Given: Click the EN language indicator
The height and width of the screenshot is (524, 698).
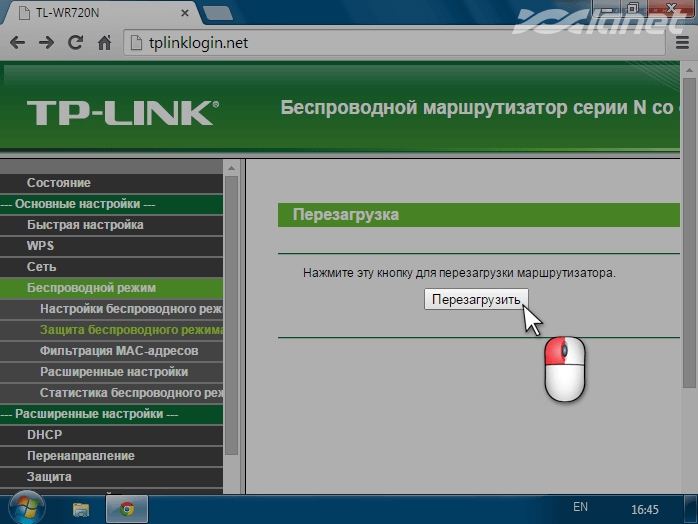Looking at the screenshot, I should [x=580, y=507].
